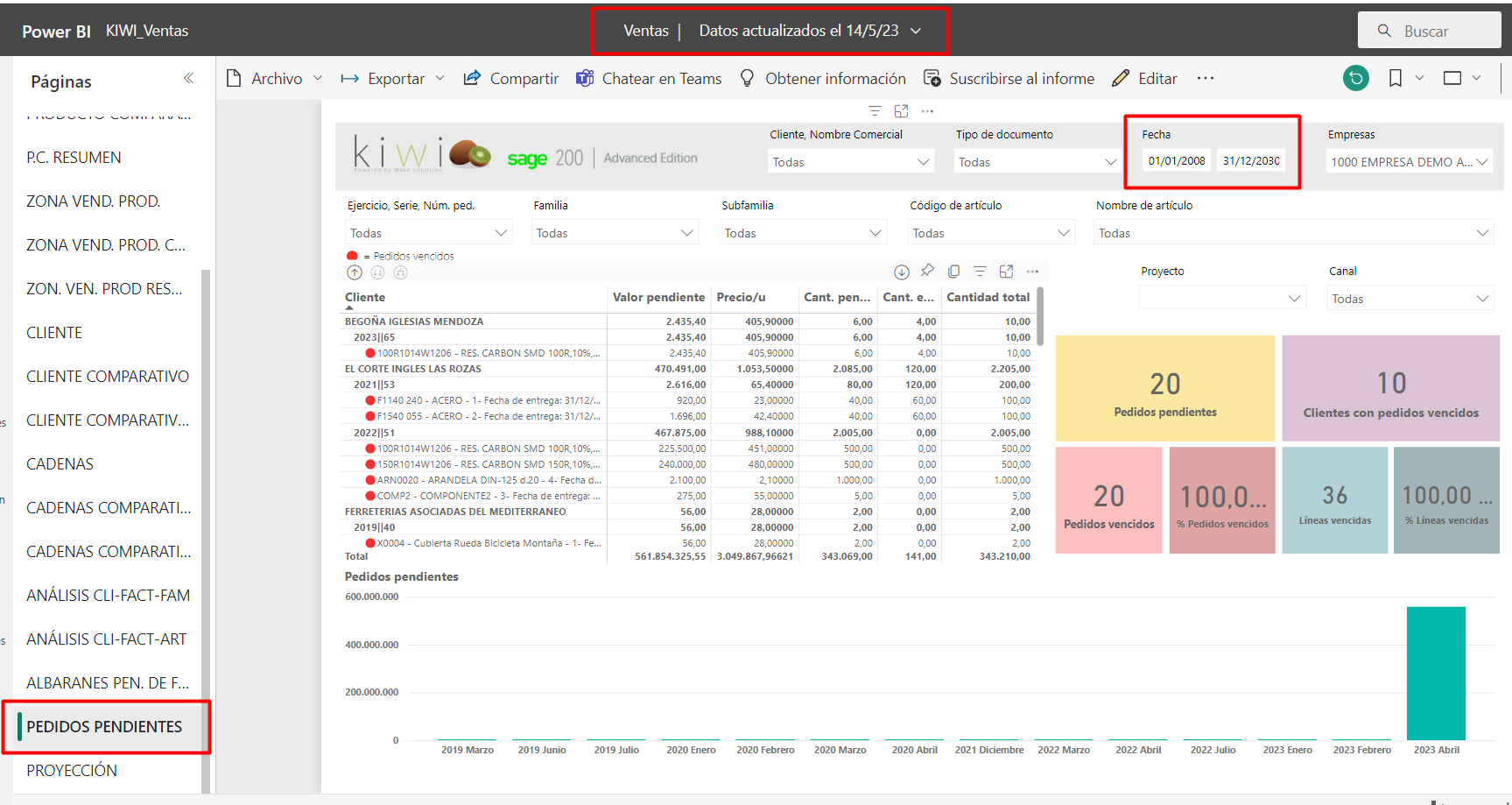Open the top toolbar more options ellipsis
The width and height of the screenshot is (1512, 805).
pyautogui.click(x=1206, y=78)
